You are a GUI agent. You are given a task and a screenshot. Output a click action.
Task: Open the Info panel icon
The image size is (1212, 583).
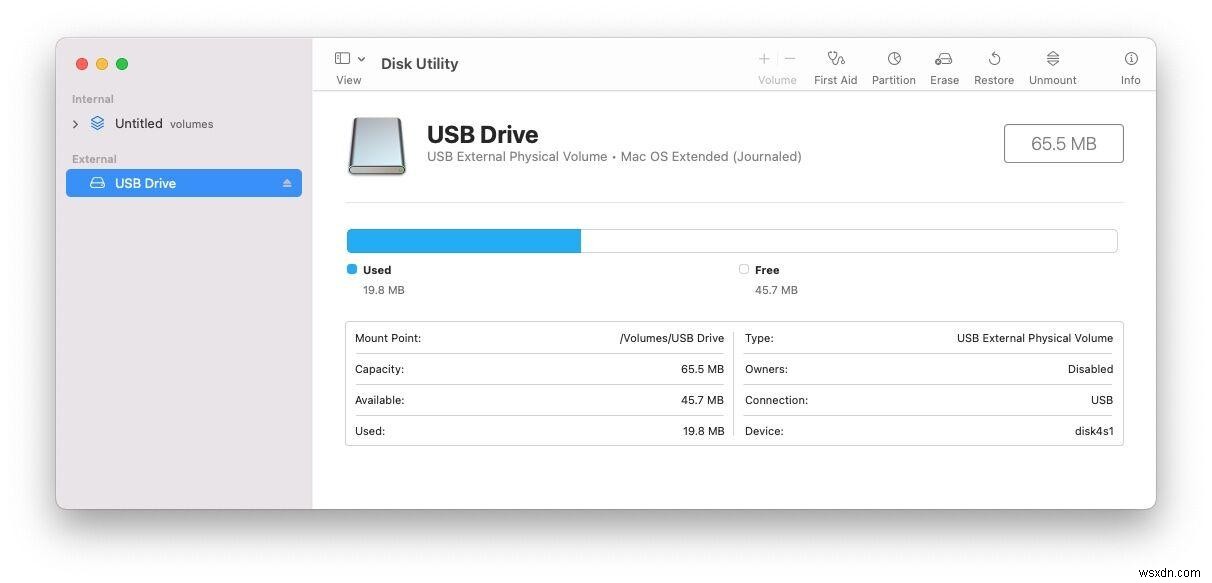(x=1131, y=59)
